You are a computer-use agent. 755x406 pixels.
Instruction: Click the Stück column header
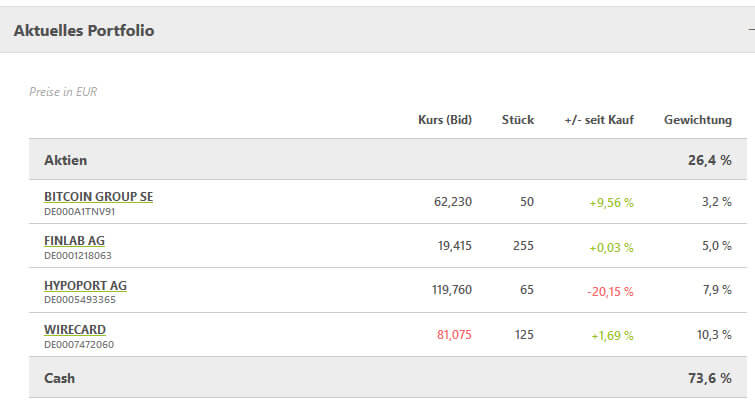[518, 119]
